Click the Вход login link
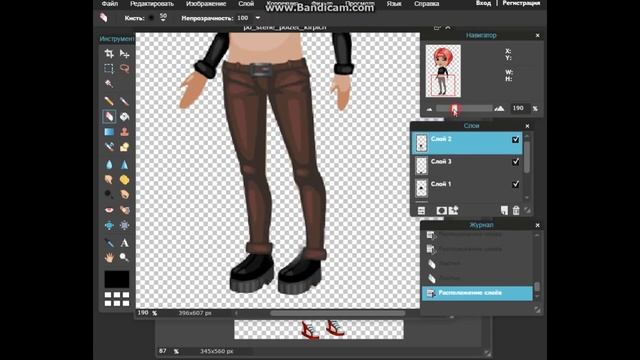This screenshot has width=640, height=360. pyautogui.click(x=483, y=3)
